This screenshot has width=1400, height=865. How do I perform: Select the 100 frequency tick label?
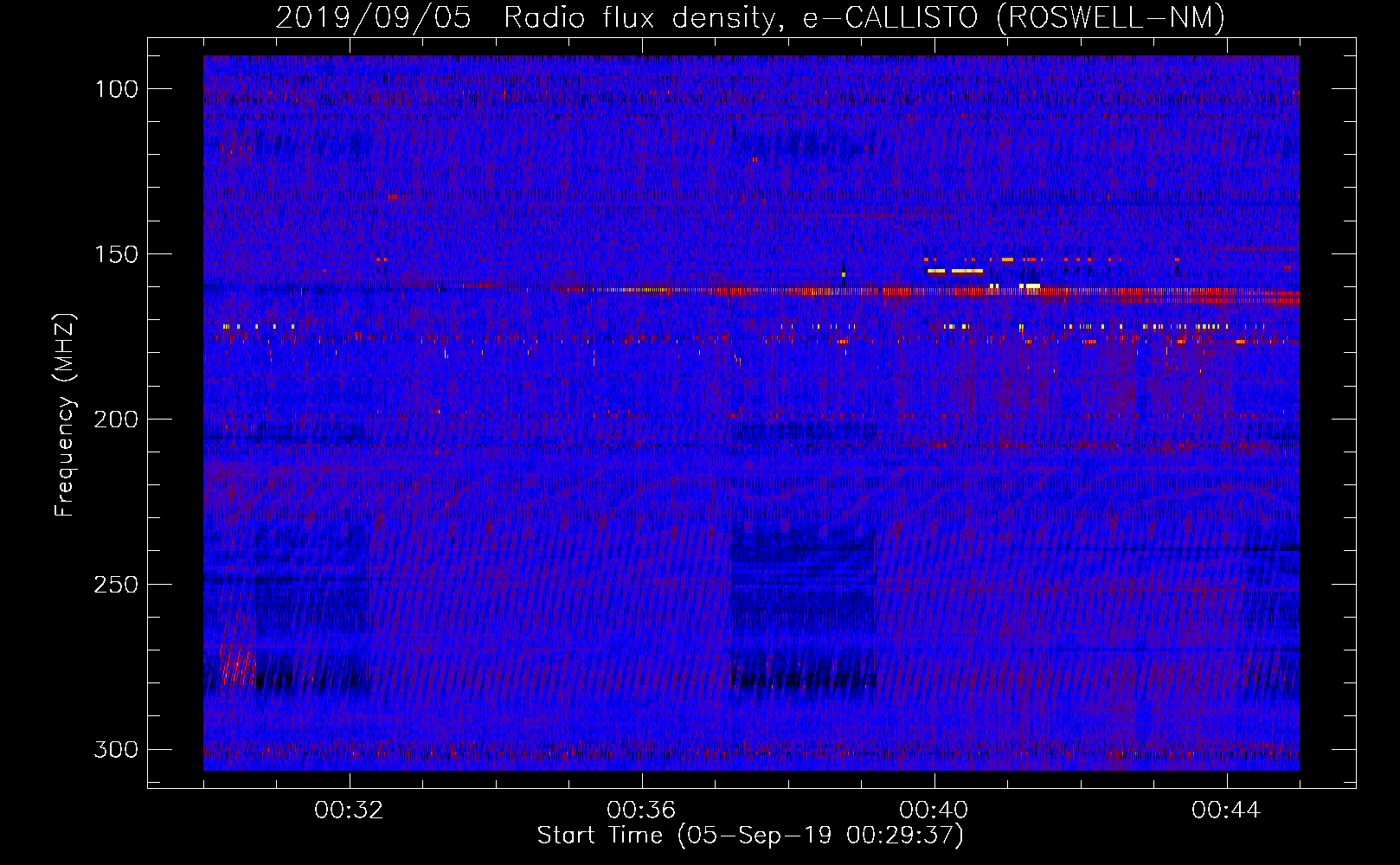pos(116,89)
